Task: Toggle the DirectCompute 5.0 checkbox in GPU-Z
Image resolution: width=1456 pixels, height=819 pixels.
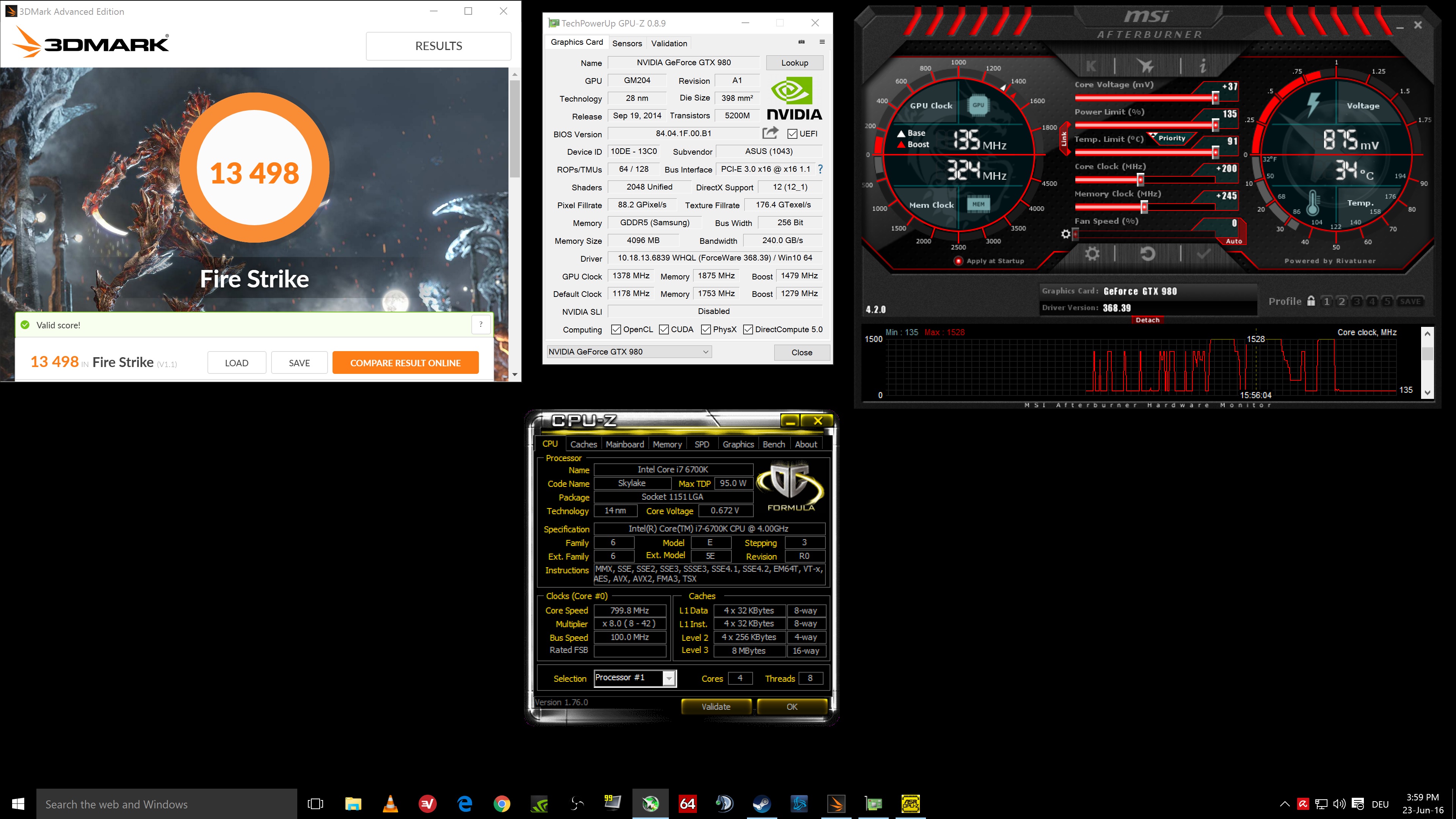Action: 748,329
